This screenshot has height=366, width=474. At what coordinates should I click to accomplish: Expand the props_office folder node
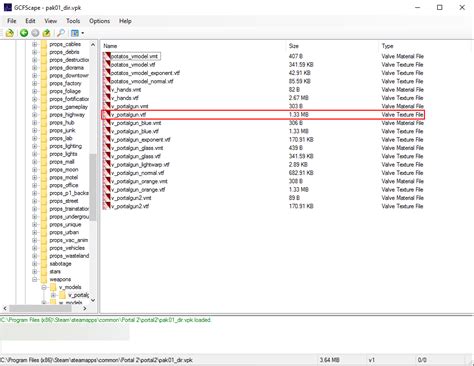click(x=35, y=185)
